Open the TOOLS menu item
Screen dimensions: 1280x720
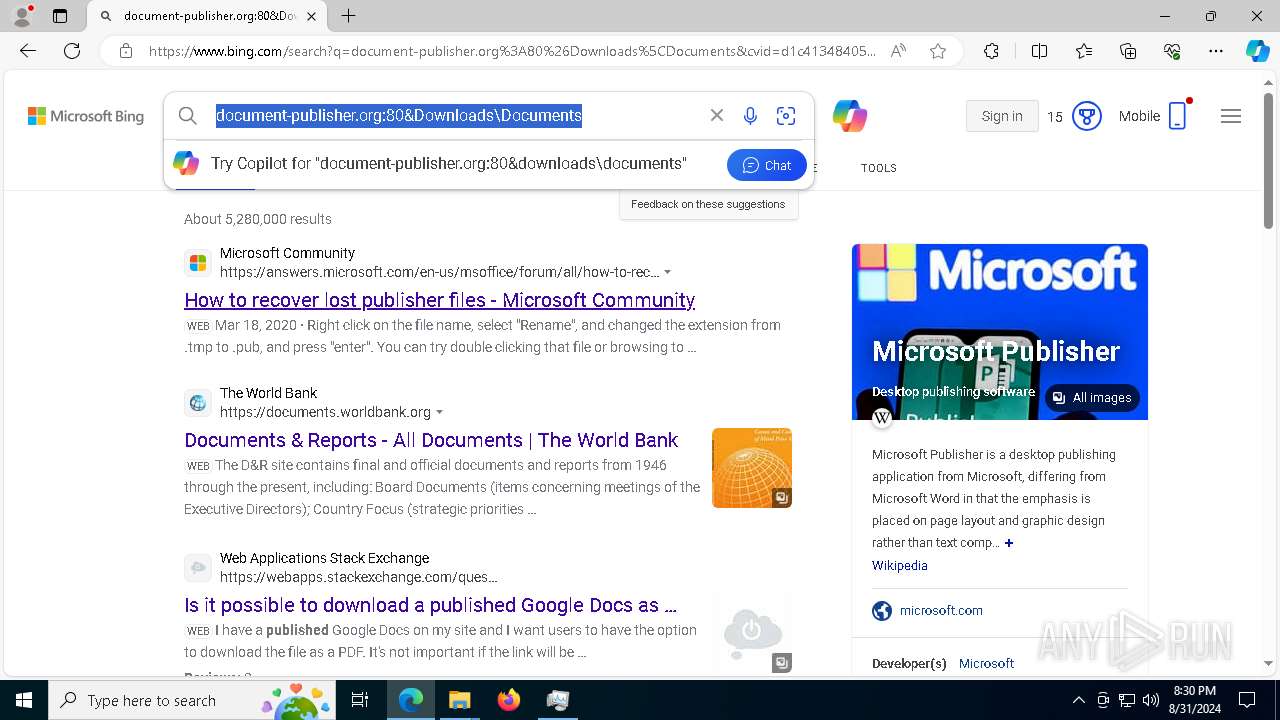[879, 168]
